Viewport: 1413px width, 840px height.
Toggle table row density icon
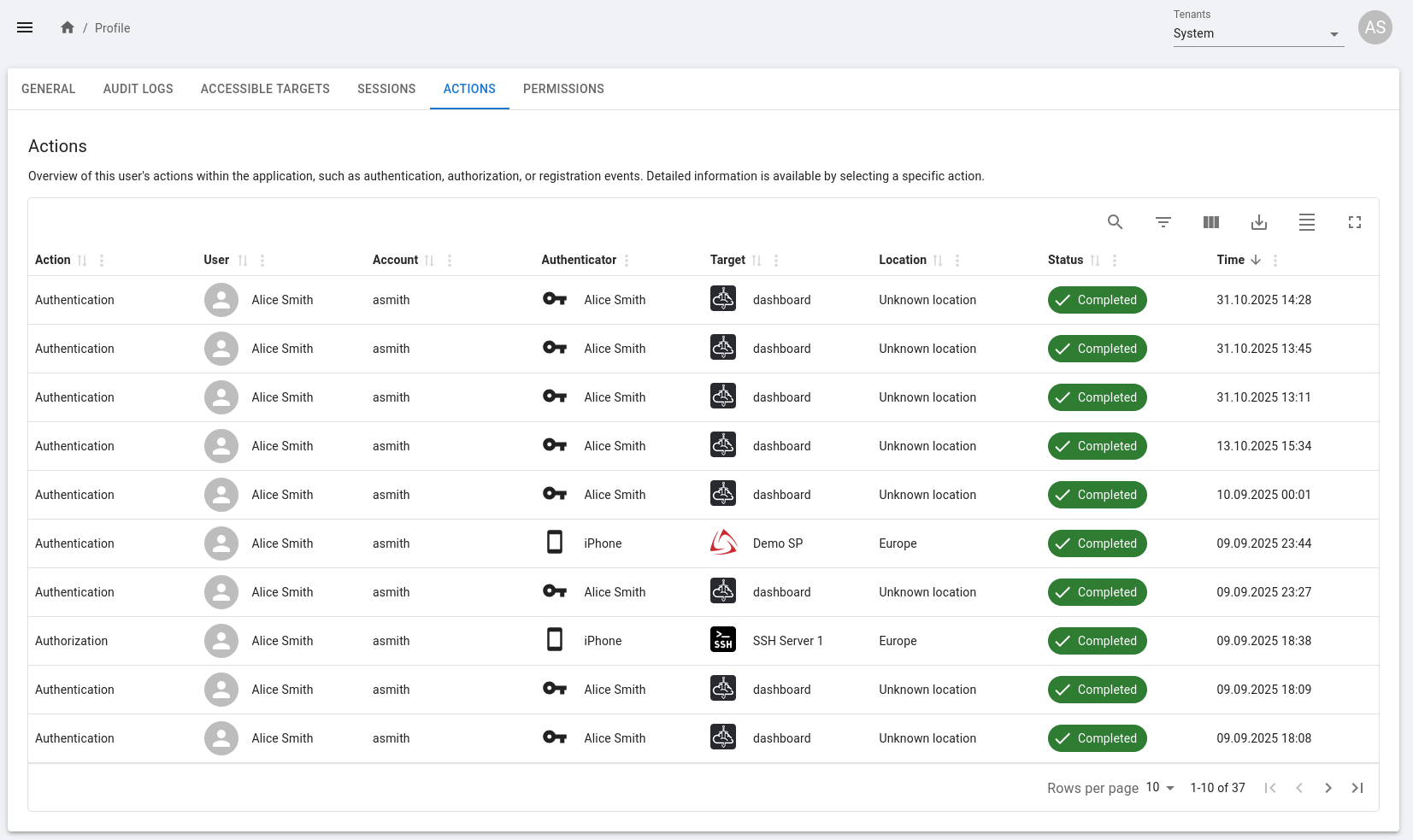pyautogui.click(x=1306, y=222)
